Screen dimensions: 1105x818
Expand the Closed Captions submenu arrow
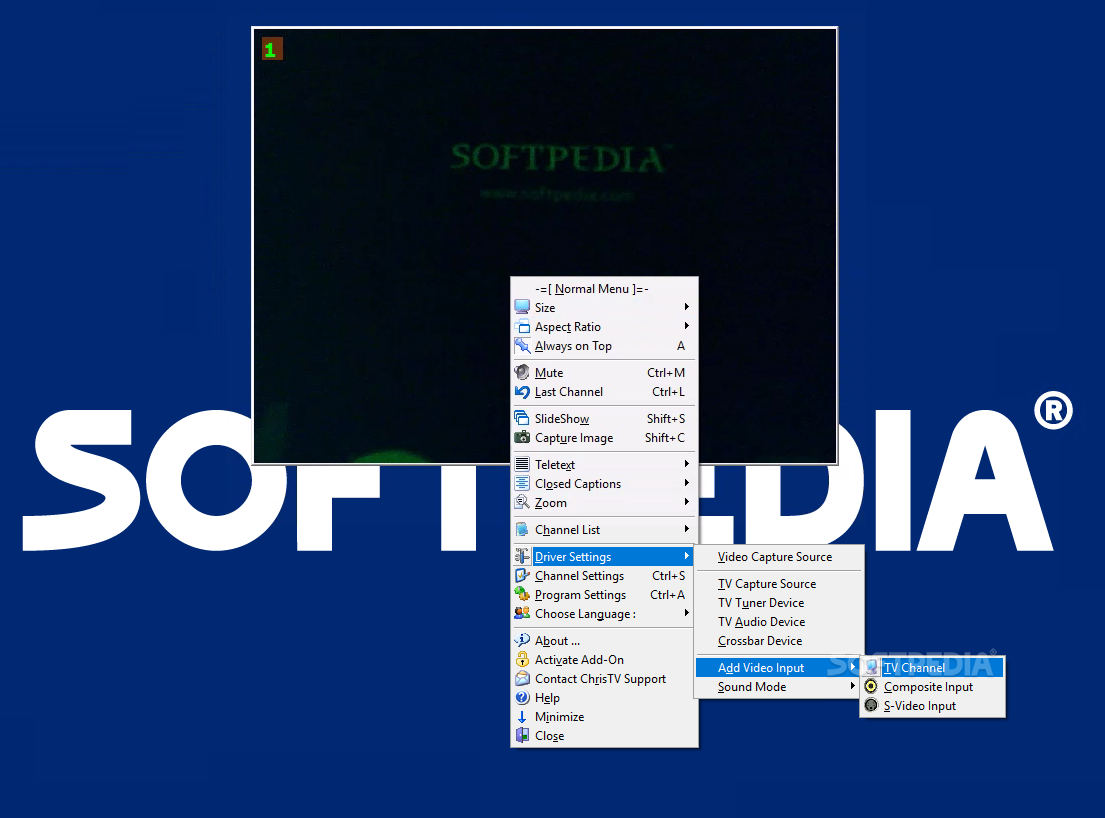686,483
